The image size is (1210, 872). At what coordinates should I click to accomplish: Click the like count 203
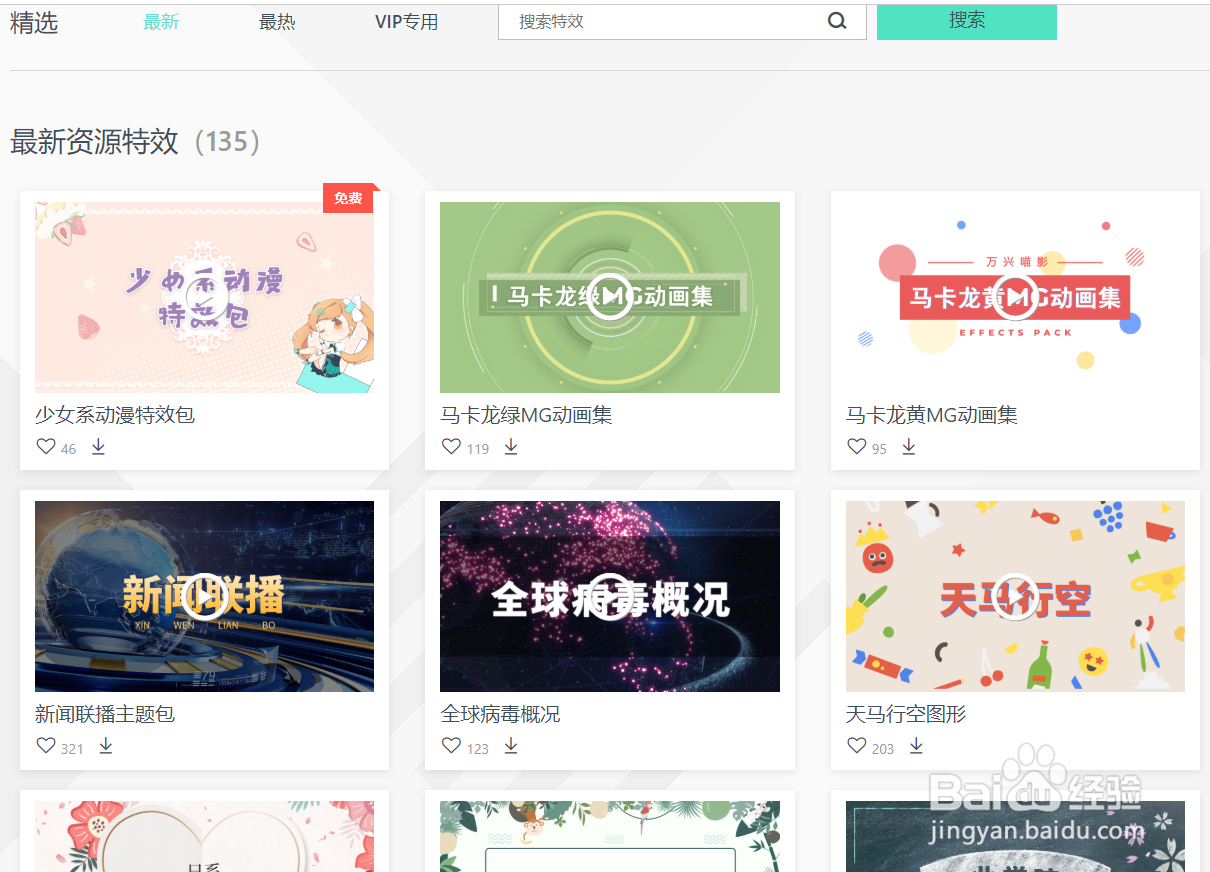point(883,748)
